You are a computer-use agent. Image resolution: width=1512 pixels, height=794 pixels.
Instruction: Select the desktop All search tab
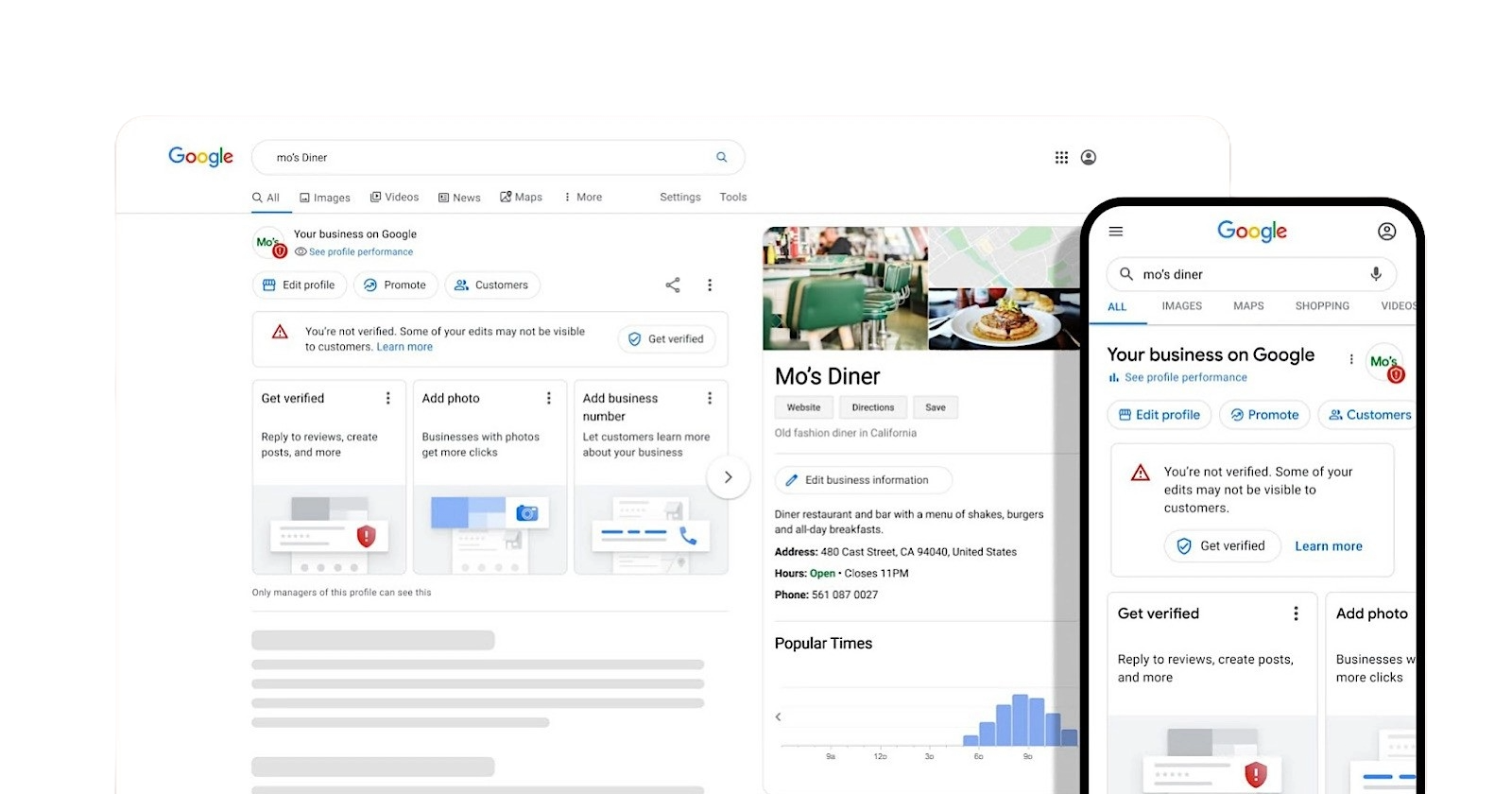[266, 198]
